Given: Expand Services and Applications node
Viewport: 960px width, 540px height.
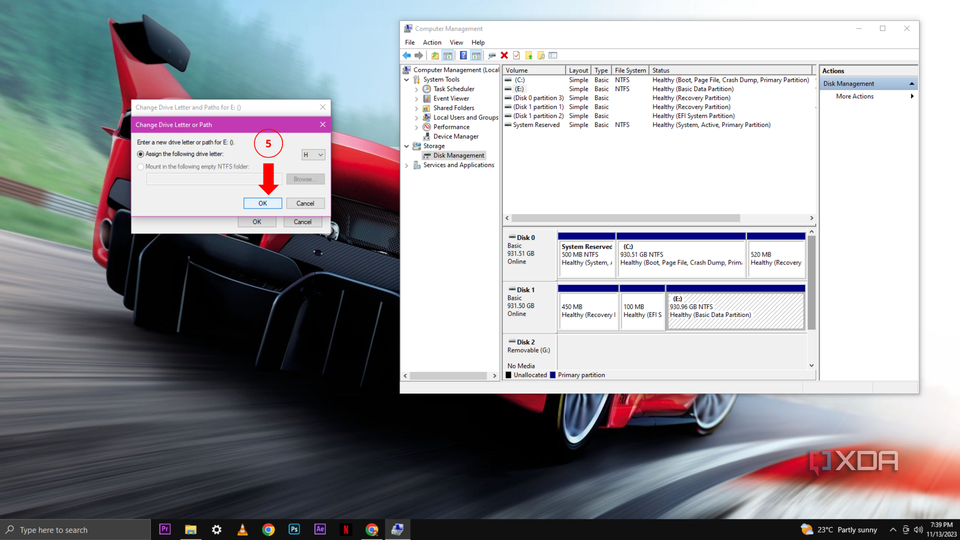Looking at the screenshot, I should (407, 165).
